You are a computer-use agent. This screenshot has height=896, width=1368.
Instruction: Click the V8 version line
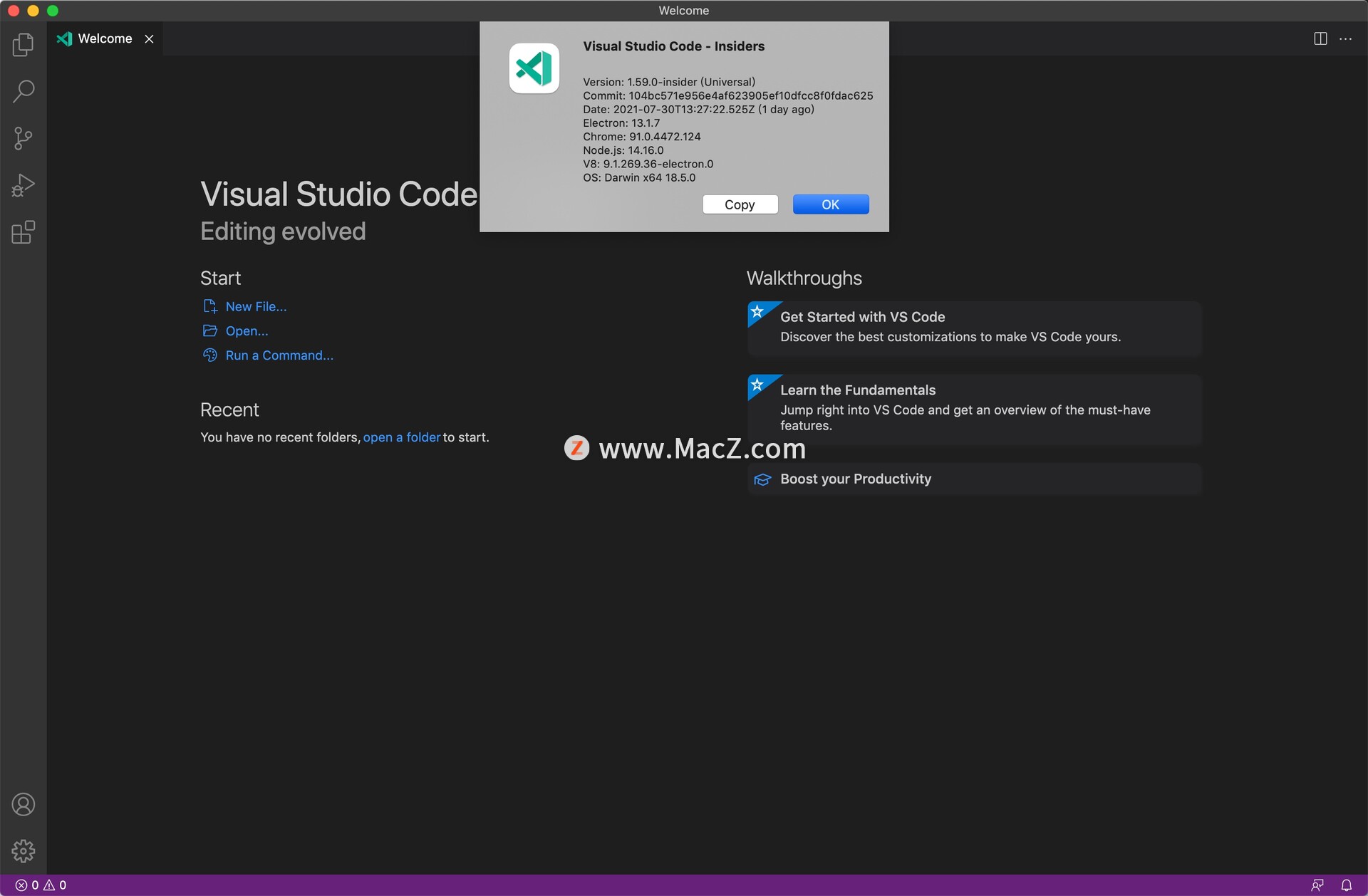point(648,164)
